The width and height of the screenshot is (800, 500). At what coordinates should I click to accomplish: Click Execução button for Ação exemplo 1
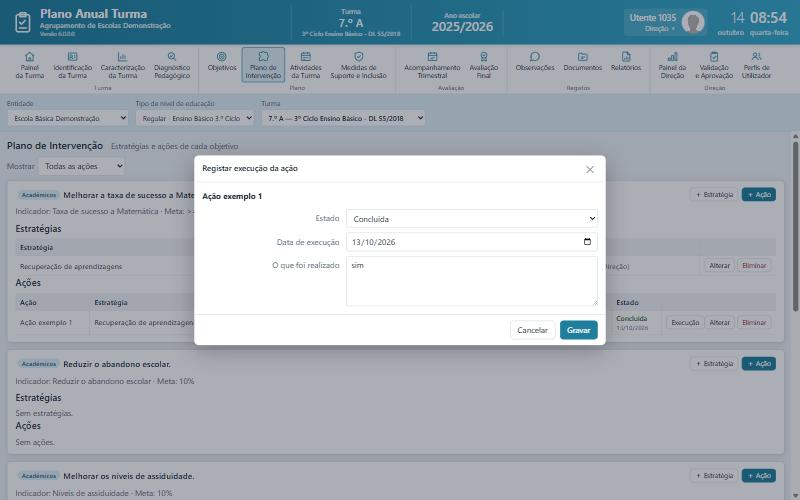[x=685, y=322]
